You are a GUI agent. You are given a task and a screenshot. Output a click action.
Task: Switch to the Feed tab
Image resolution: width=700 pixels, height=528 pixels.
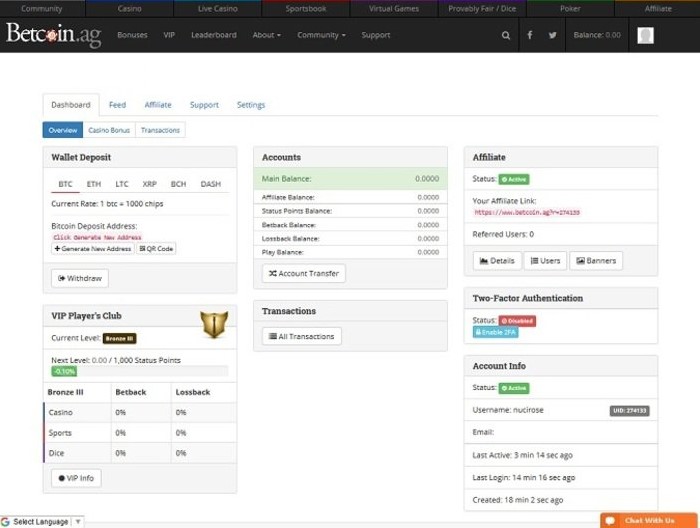117,105
